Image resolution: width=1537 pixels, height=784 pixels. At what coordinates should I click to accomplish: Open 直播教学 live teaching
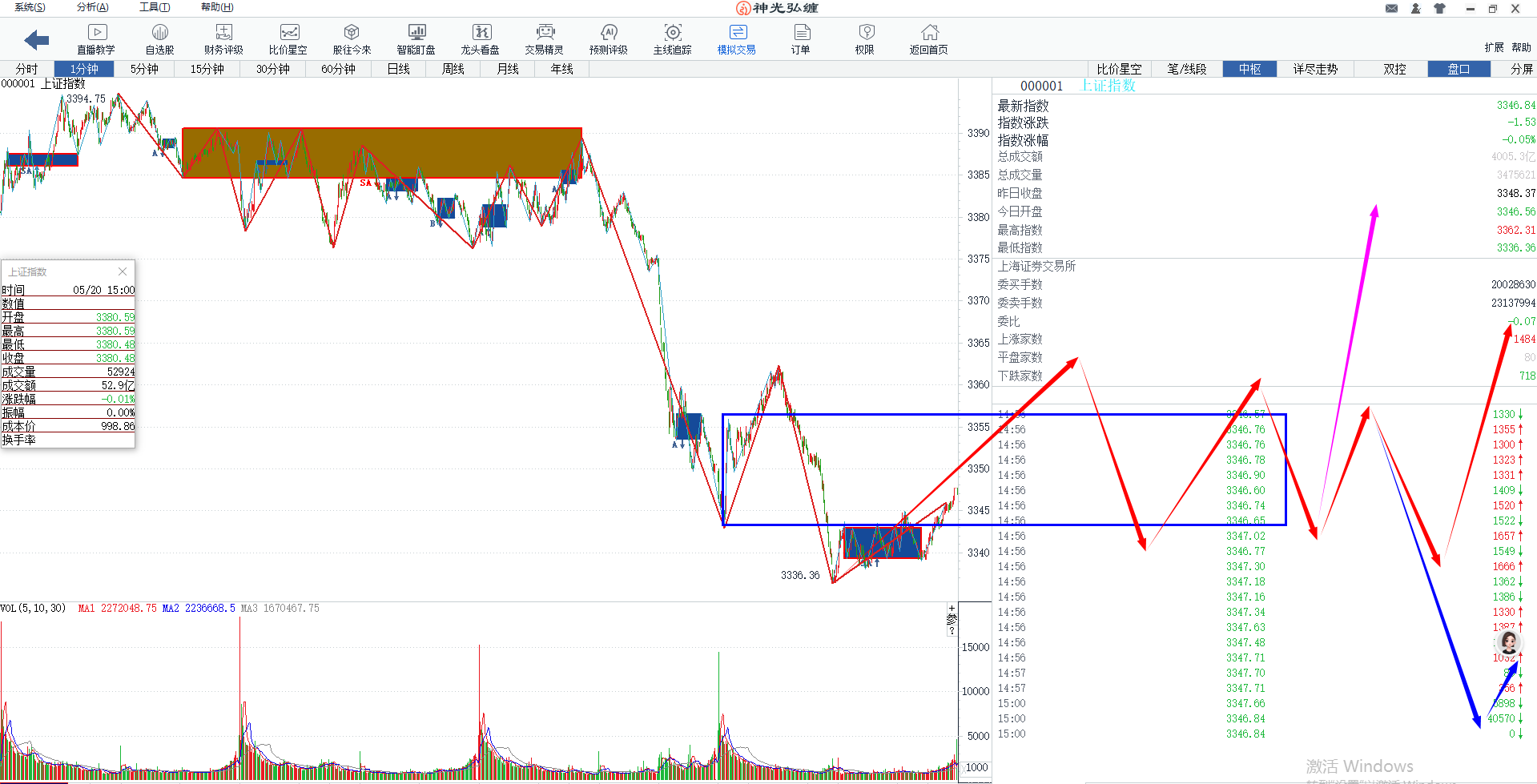click(96, 38)
